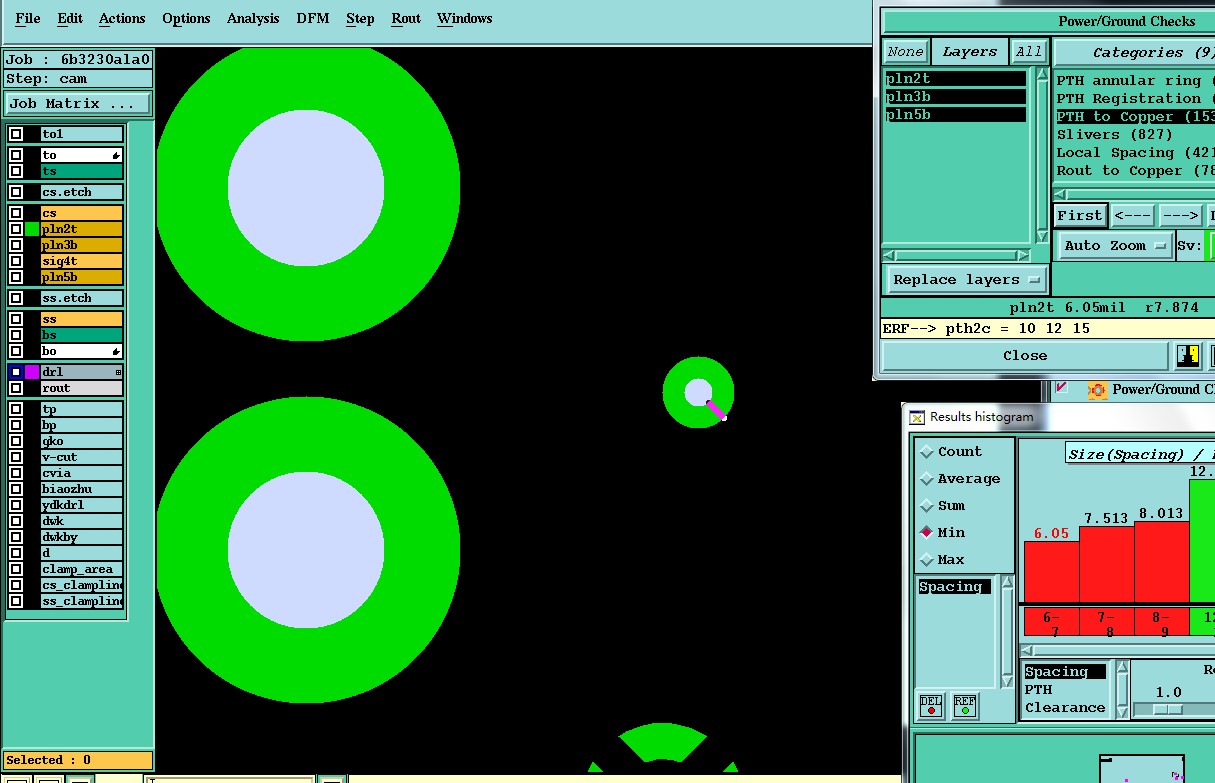The width and height of the screenshot is (1215, 783).
Task: Go to next result with right arrow
Action: click(x=1180, y=215)
